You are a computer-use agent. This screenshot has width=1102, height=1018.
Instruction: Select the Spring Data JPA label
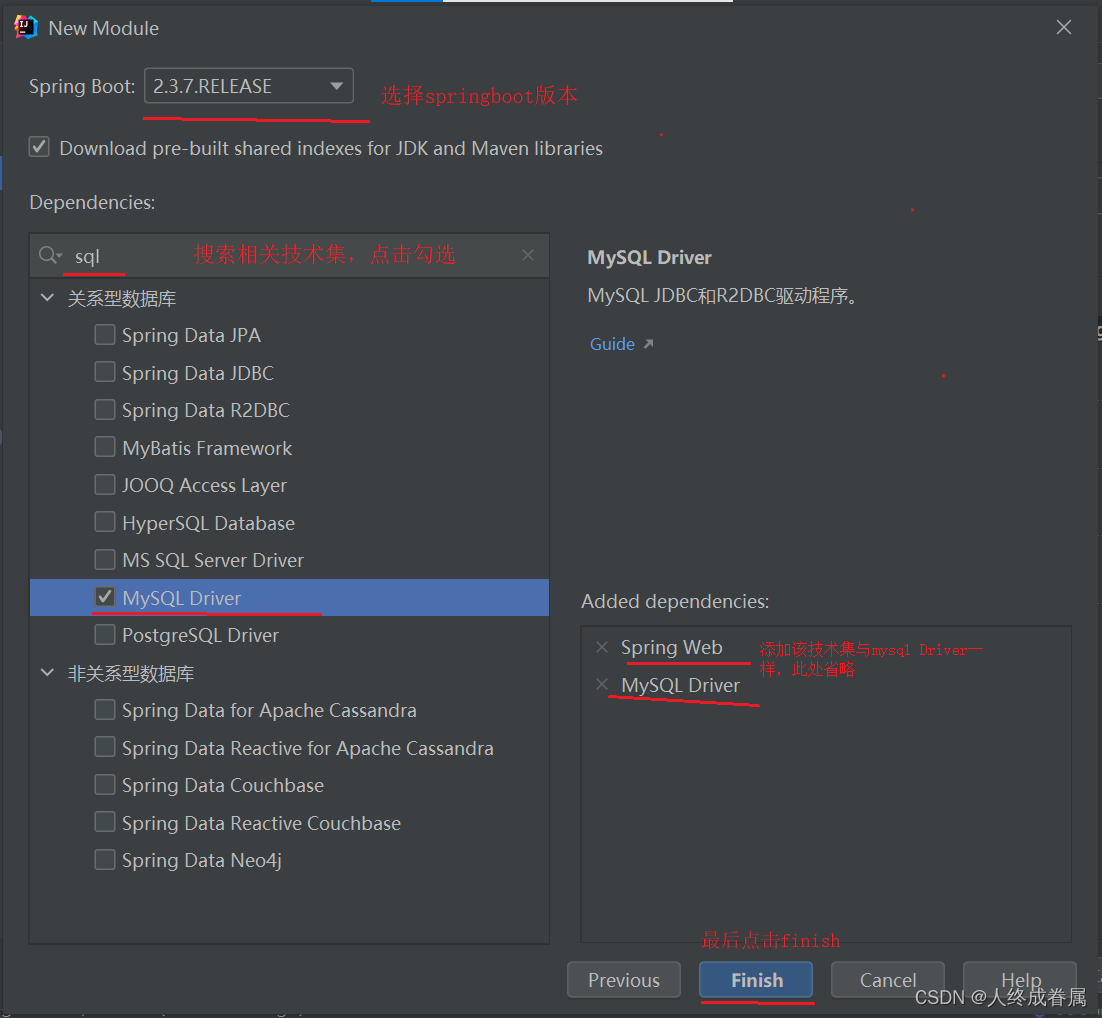point(191,335)
